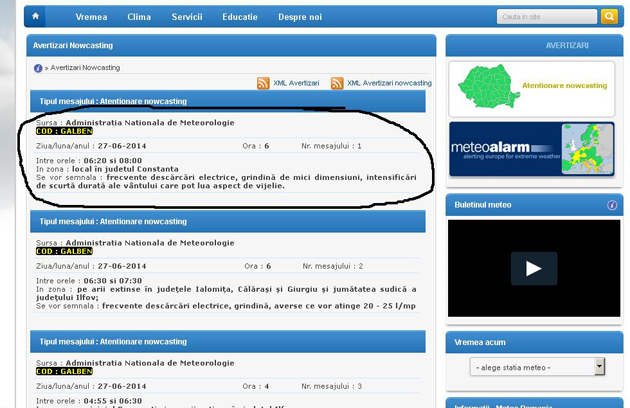Click the Home icon in navigation bar
Screen dimensions: 630x408
coord(36,17)
